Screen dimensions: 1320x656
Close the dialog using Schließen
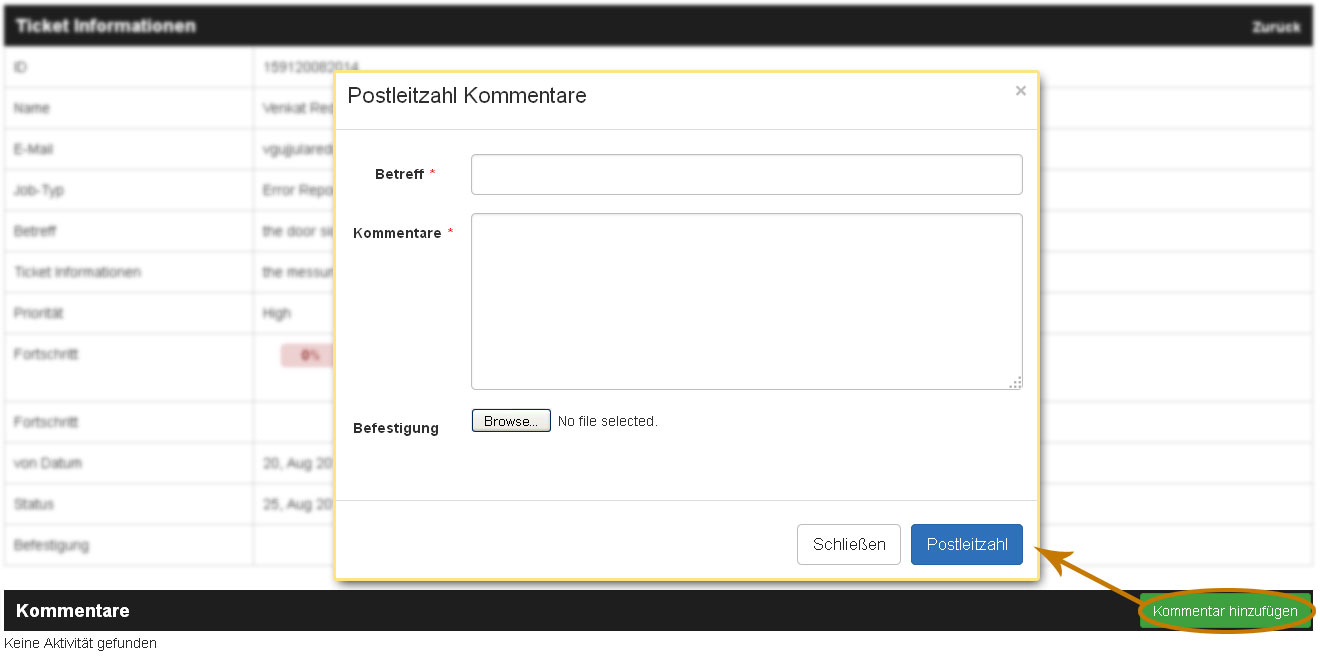(x=848, y=544)
